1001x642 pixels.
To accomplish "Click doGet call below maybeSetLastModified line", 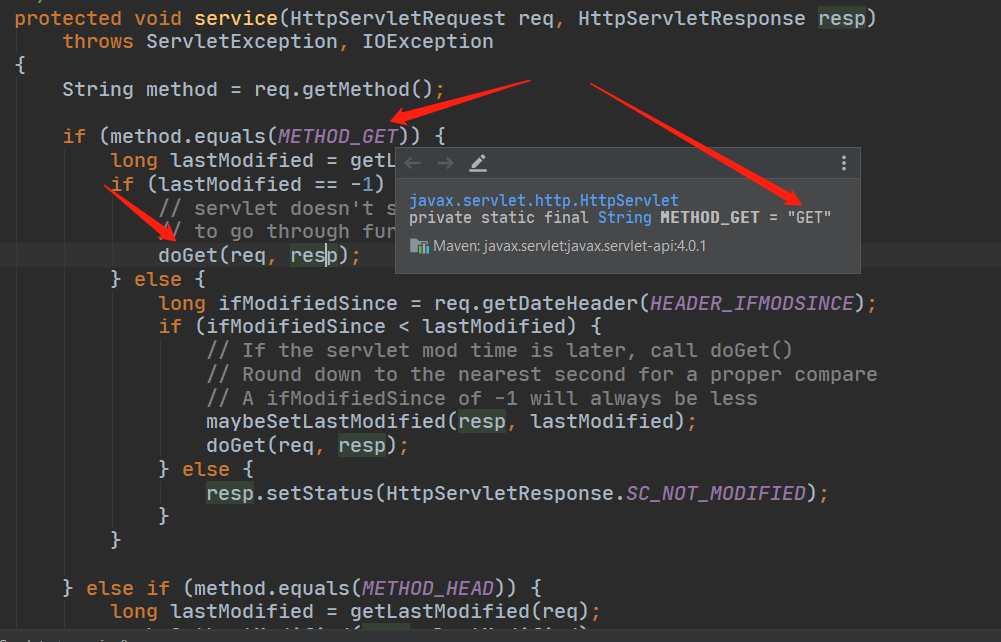I will point(236,445).
